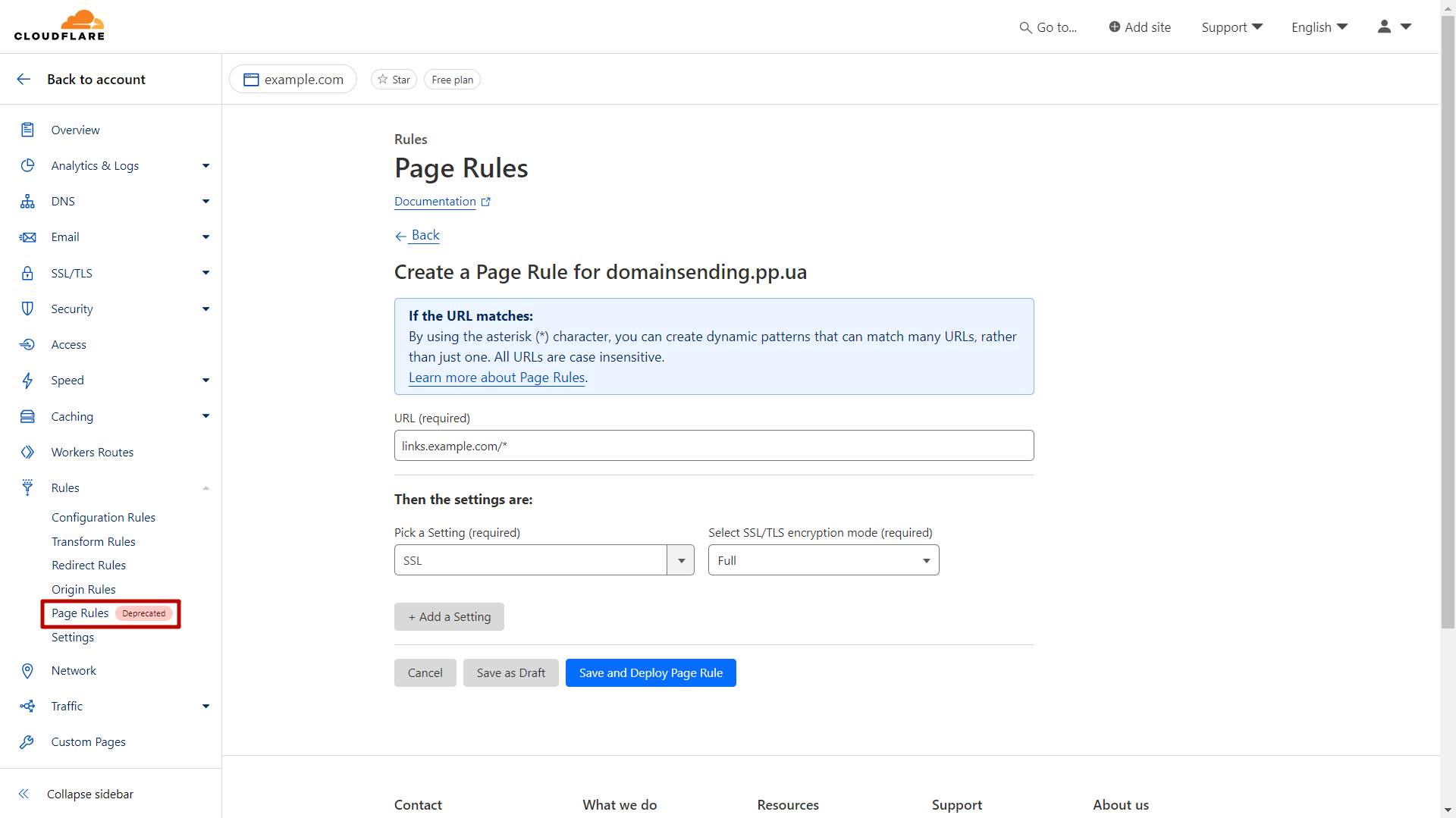Click the Cloudflare logo
Viewport: 1456px width, 818px height.
(59, 26)
